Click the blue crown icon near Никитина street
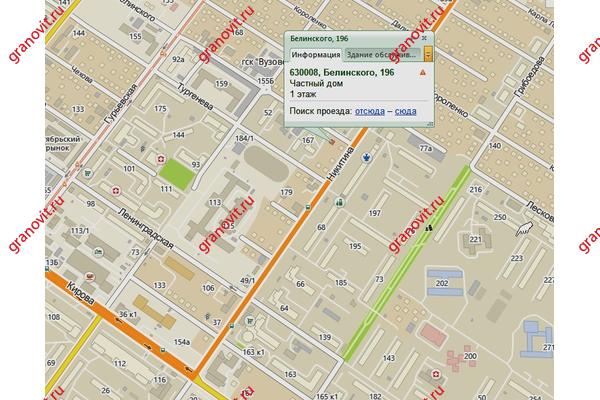Image resolution: width=600 pixels, height=400 pixels. [x=367, y=157]
